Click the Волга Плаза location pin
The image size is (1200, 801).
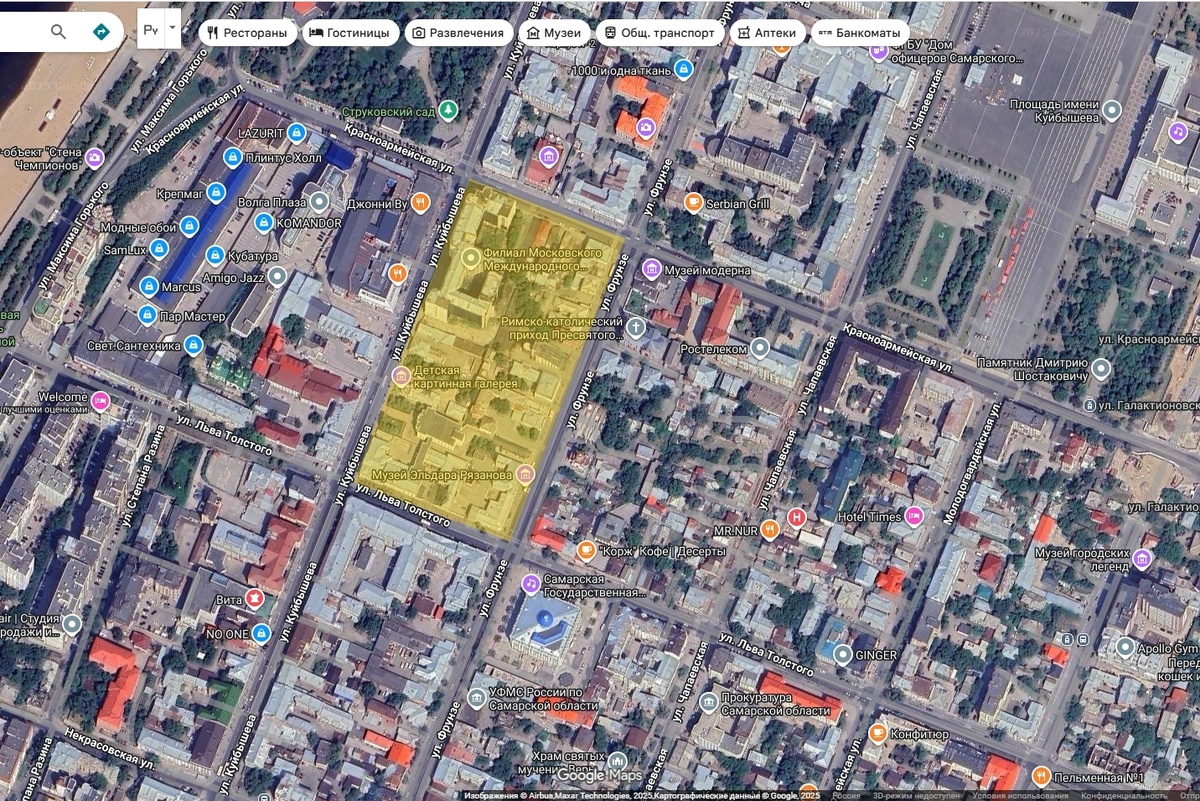(x=319, y=201)
